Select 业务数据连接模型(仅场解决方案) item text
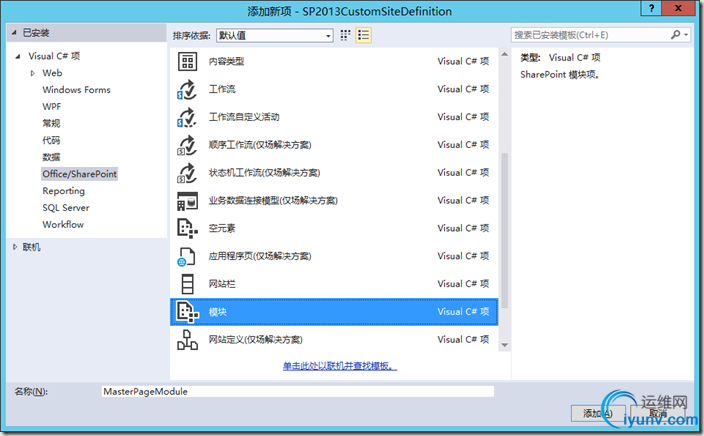The height and width of the screenshot is (436, 704). point(273,201)
